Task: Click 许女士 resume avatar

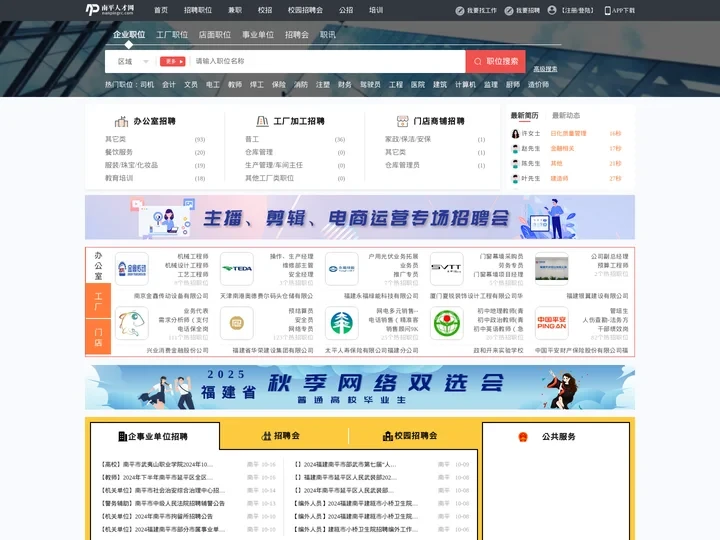Action: pos(515,134)
